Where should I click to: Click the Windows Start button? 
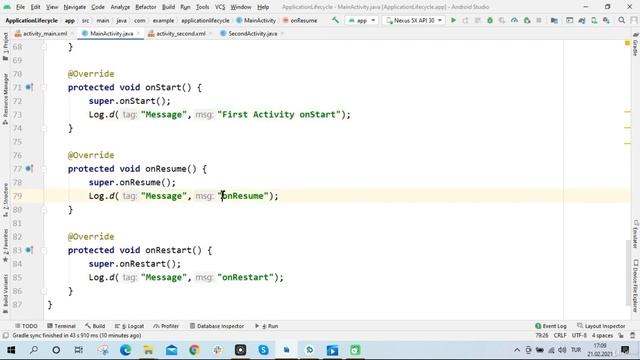(11, 350)
